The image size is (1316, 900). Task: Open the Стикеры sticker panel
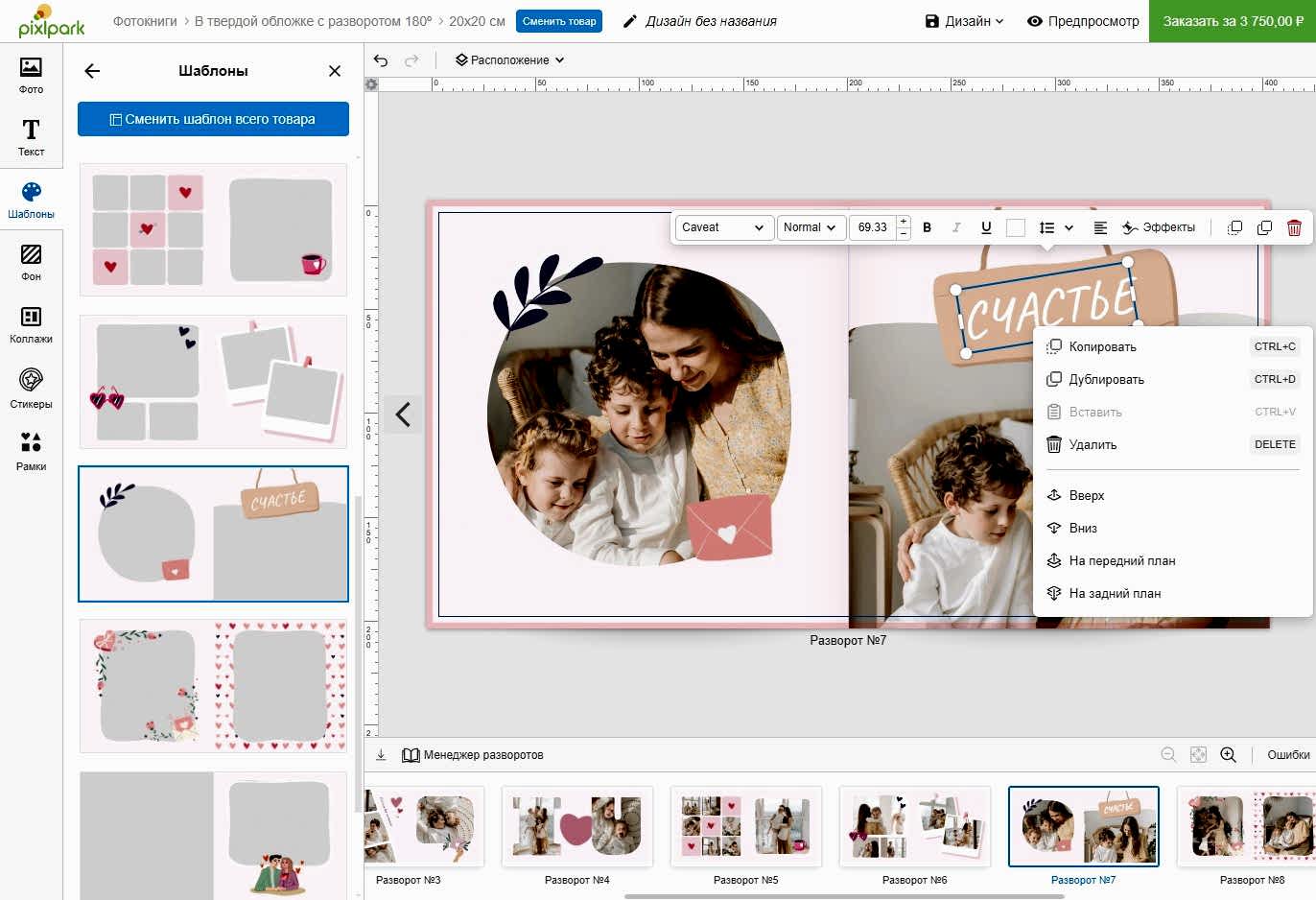tap(31, 388)
